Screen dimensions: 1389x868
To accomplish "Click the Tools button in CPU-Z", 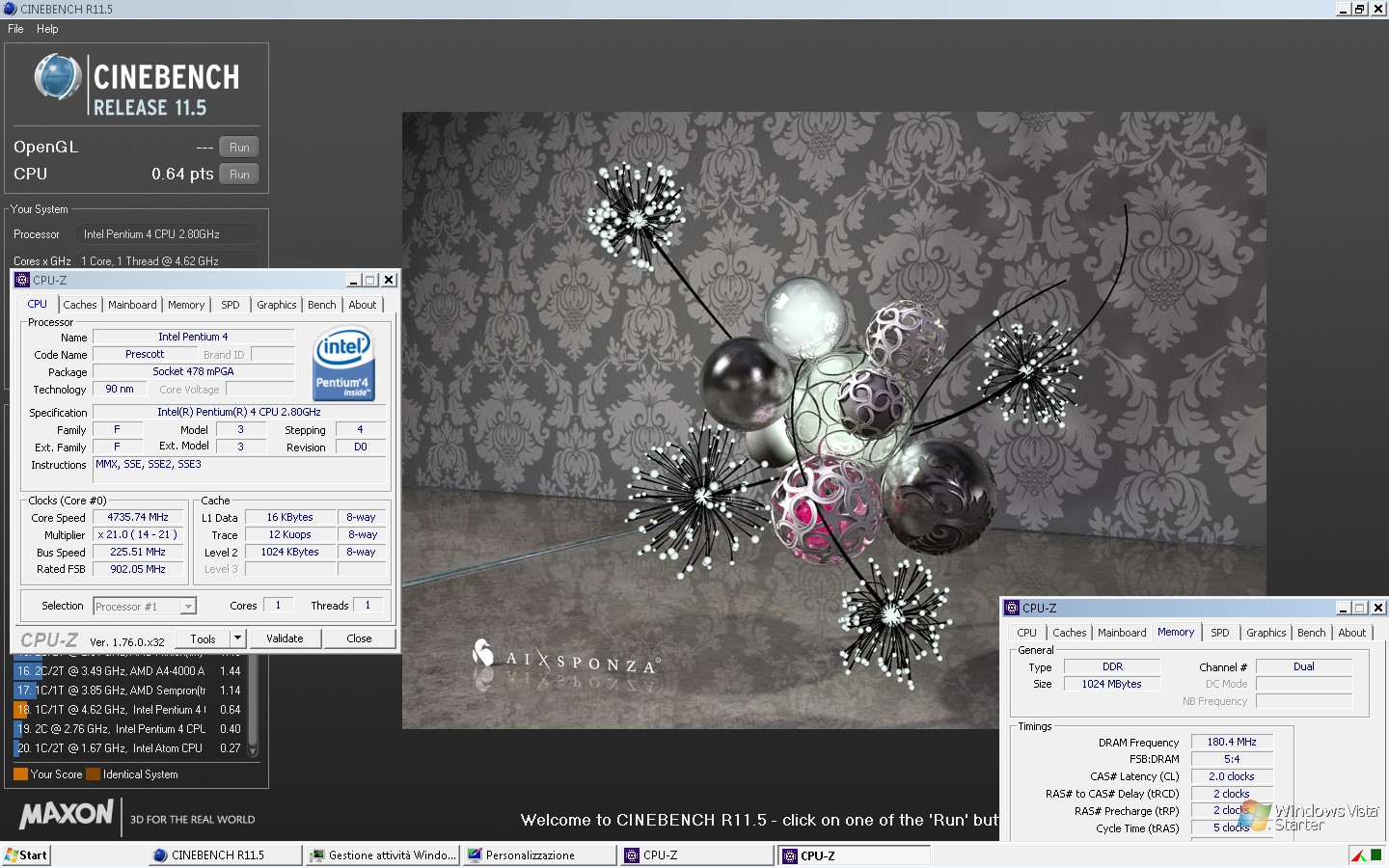I will pos(204,638).
